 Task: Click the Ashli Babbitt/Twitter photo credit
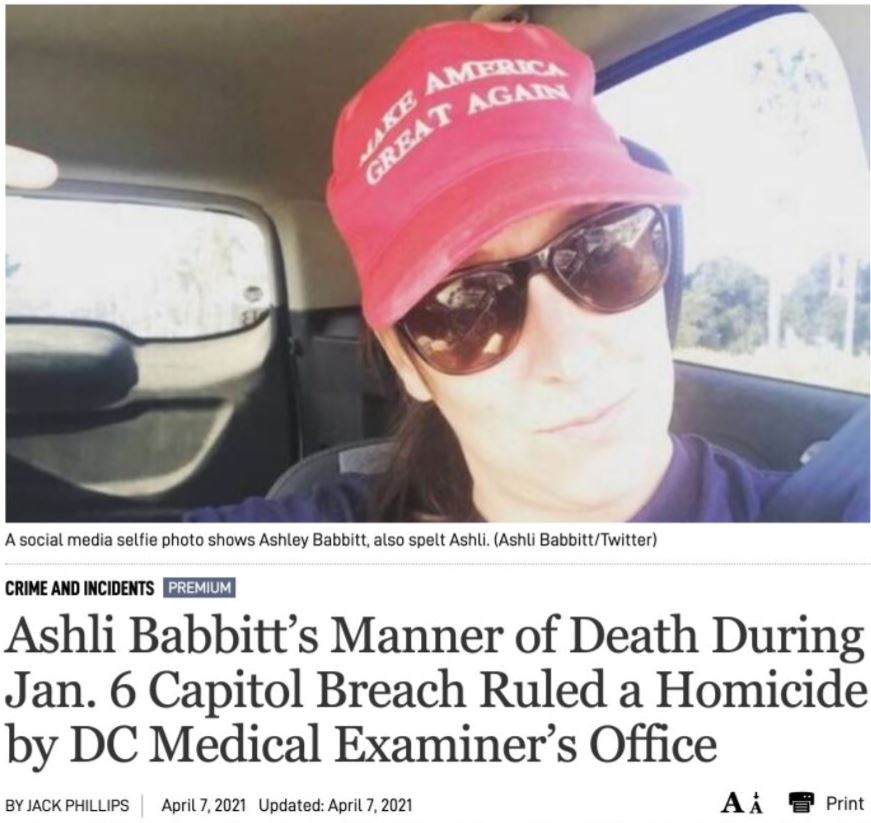tap(575, 539)
